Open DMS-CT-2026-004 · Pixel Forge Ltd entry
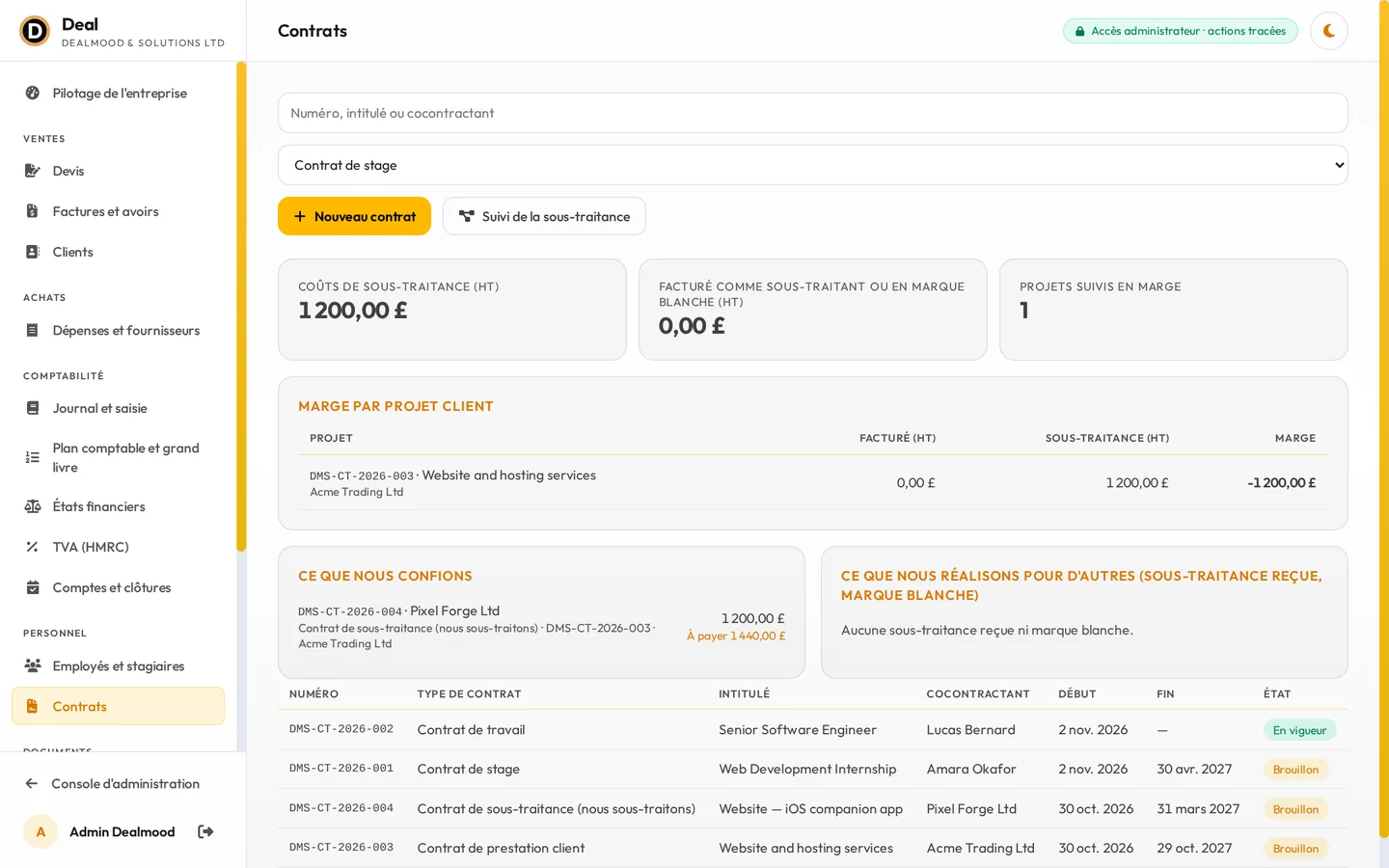This screenshot has height=868, width=1389. [541, 626]
